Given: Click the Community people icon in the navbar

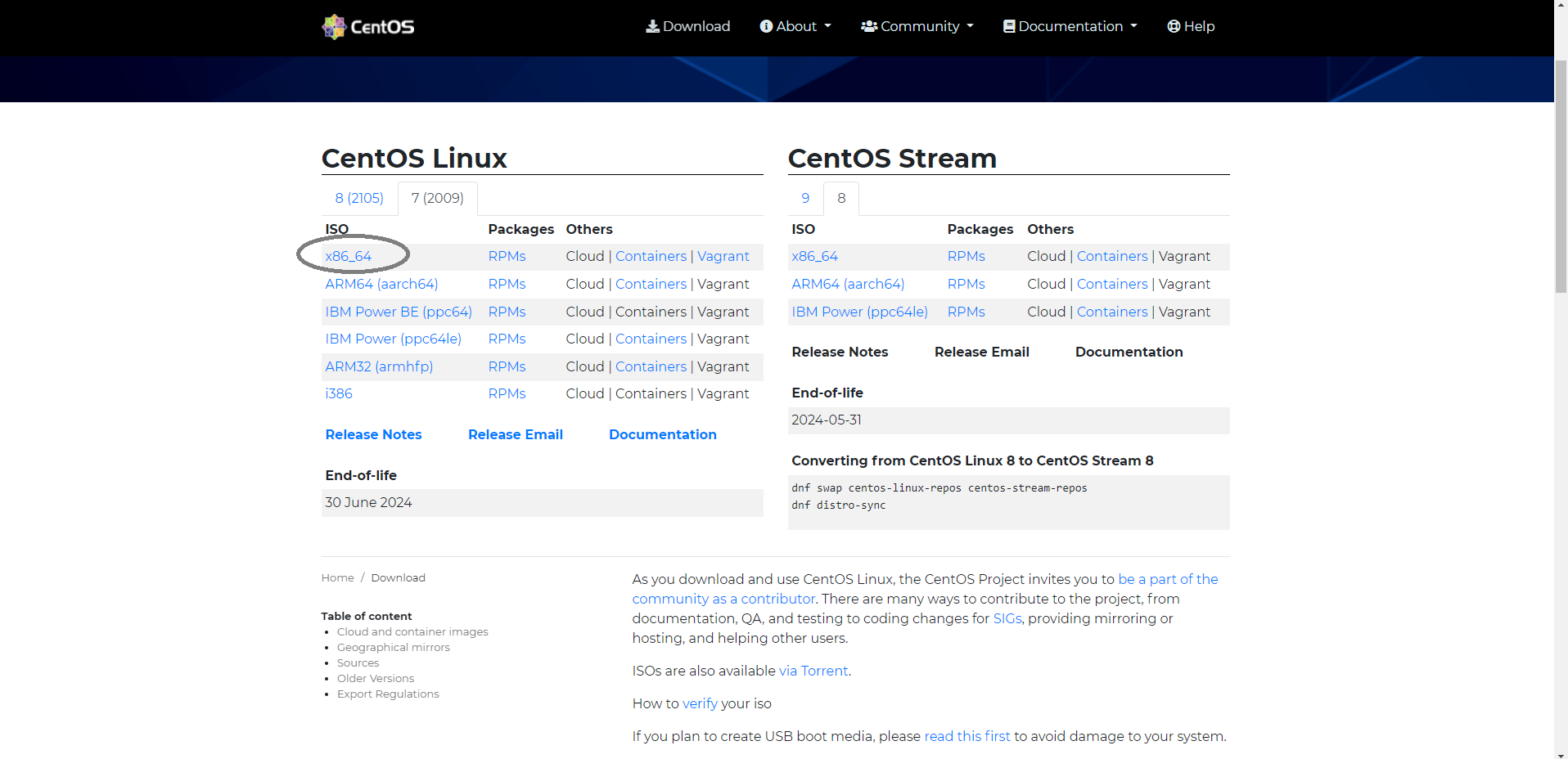Looking at the screenshot, I should (869, 26).
